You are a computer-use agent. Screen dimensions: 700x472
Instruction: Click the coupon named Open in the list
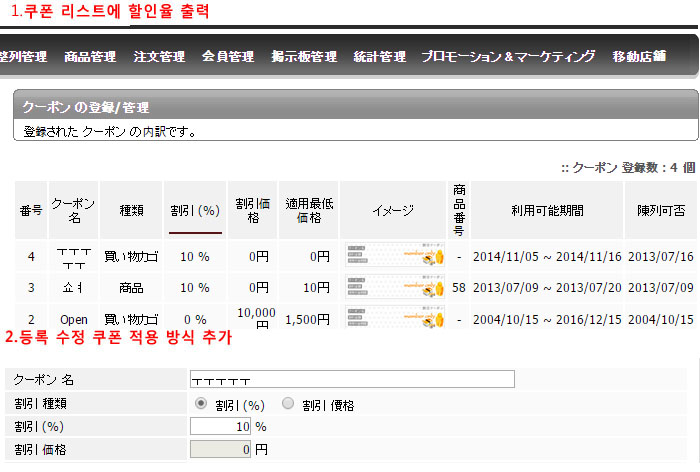coord(73,320)
